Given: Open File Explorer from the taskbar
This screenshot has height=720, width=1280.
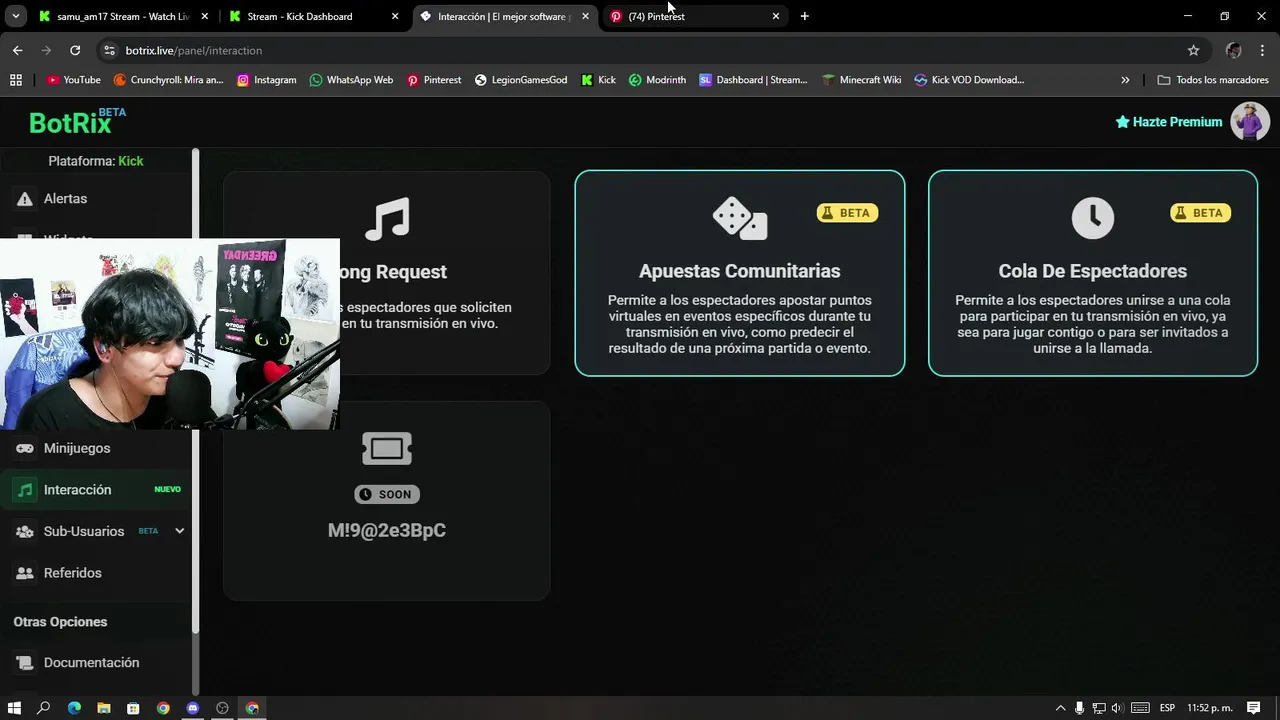Looking at the screenshot, I should click(104, 708).
